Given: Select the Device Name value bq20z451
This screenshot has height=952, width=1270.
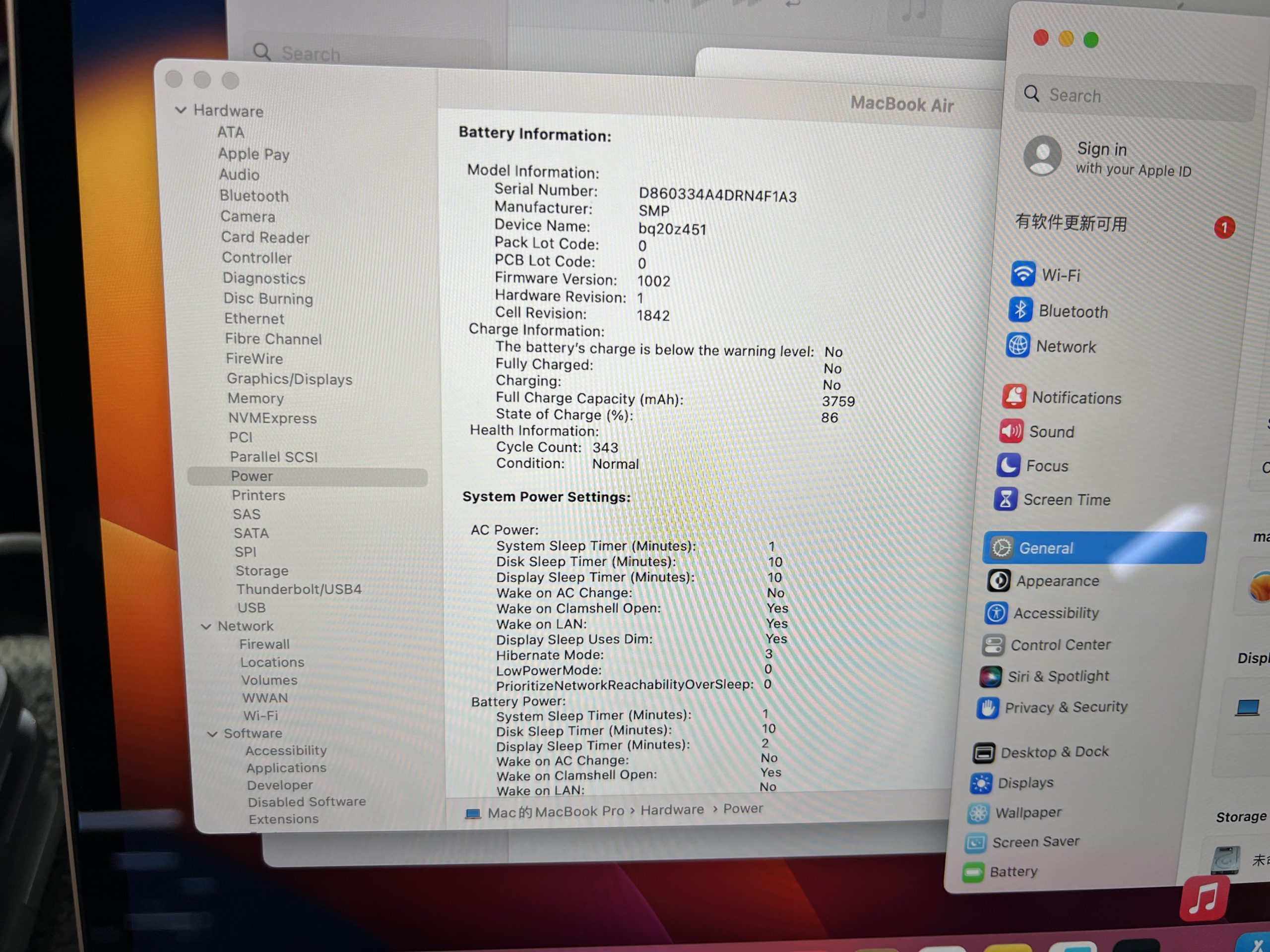Looking at the screenshot, I should tap(672, 230).
